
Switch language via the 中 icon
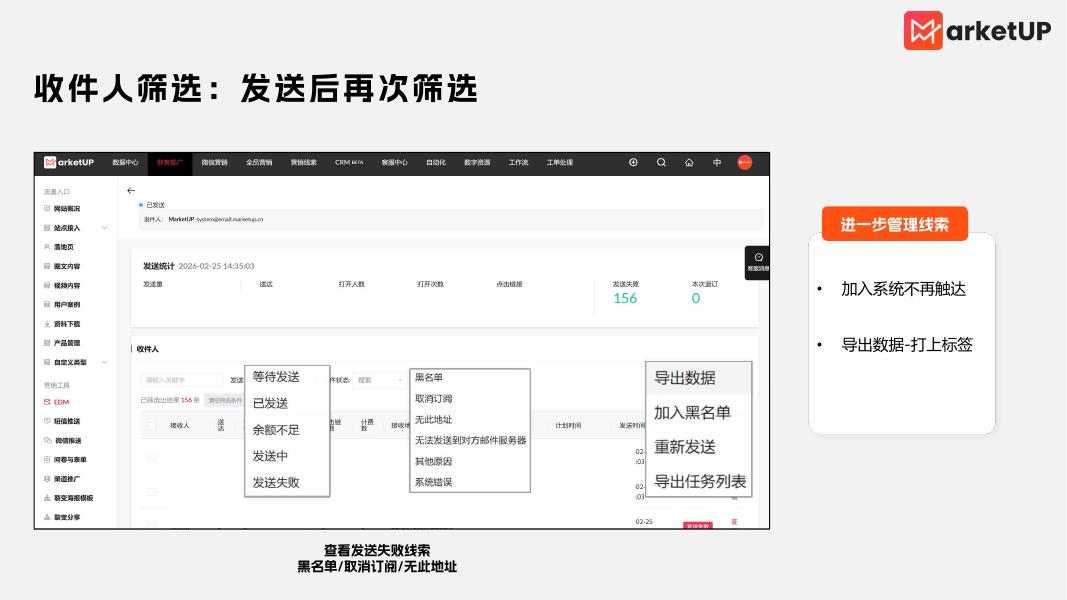point(717,162)
